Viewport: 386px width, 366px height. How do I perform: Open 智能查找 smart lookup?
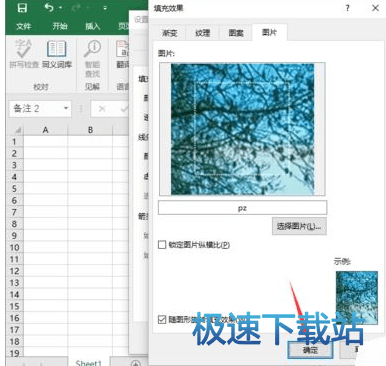[x=92, y=59]
